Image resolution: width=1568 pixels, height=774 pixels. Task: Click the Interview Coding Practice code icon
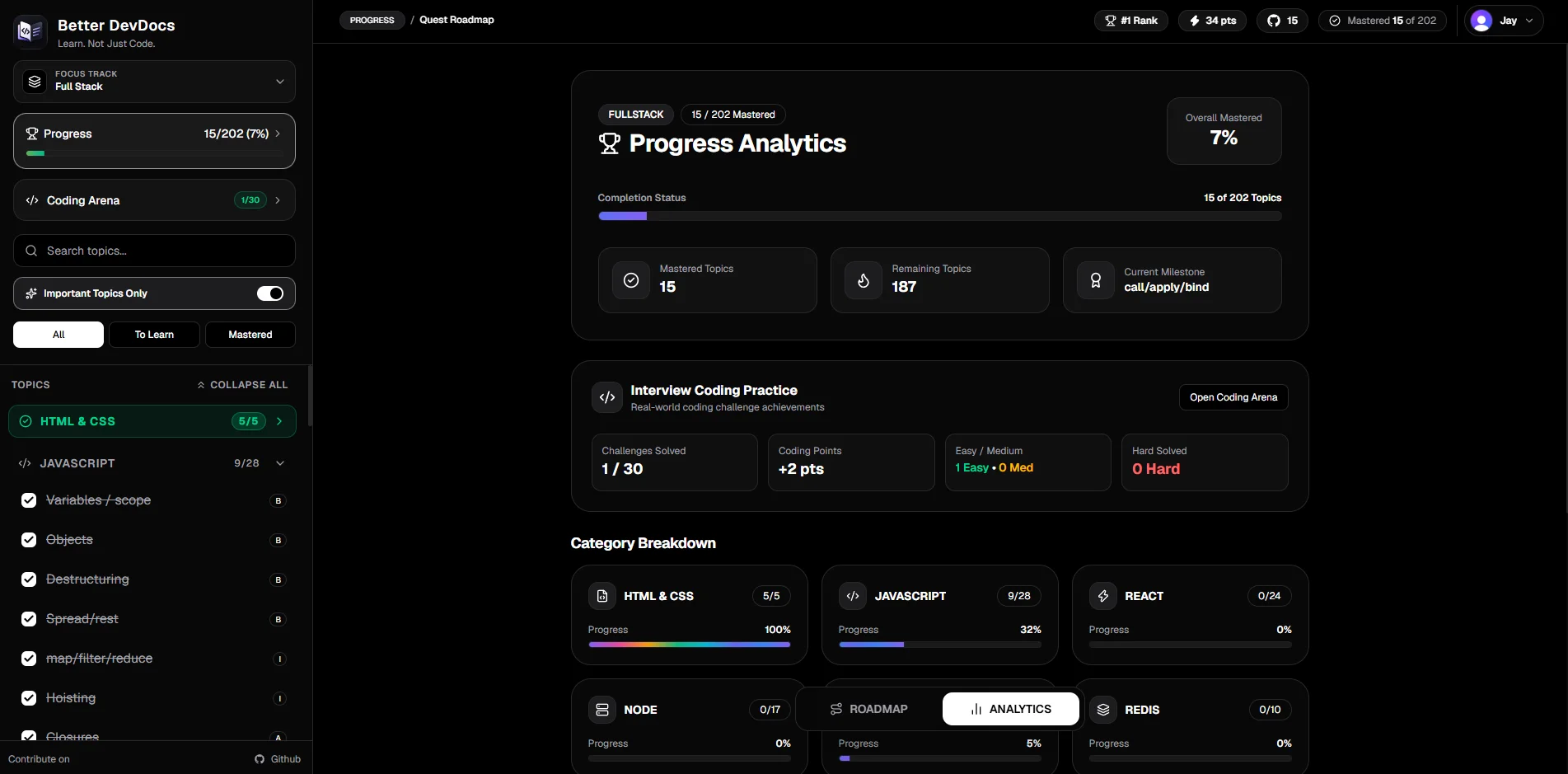click(x=607, y=397)
